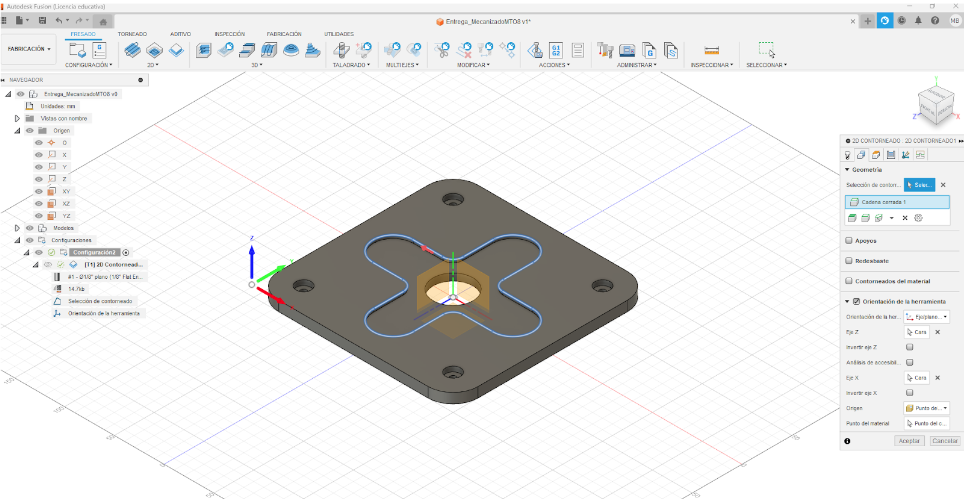Click the Aceptar button

tap(908, 440)
